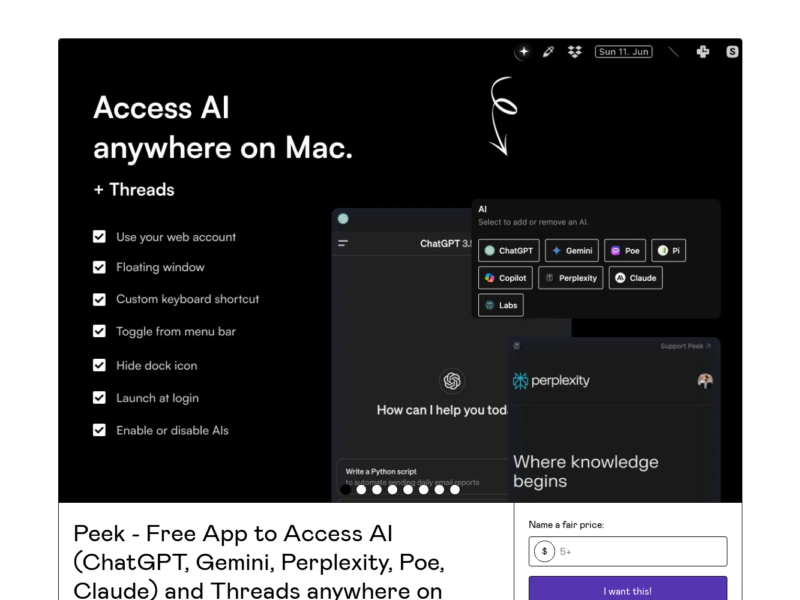
Task: Toggle the Hide dock icon checkbox
Action: tap(99, 365)
